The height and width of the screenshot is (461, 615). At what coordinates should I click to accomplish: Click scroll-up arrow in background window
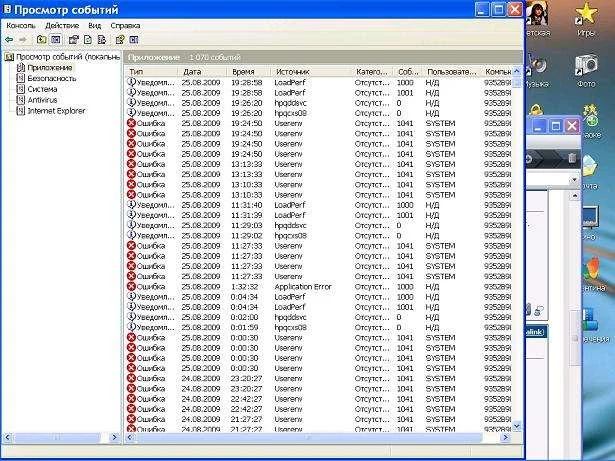tap(575, 195)
